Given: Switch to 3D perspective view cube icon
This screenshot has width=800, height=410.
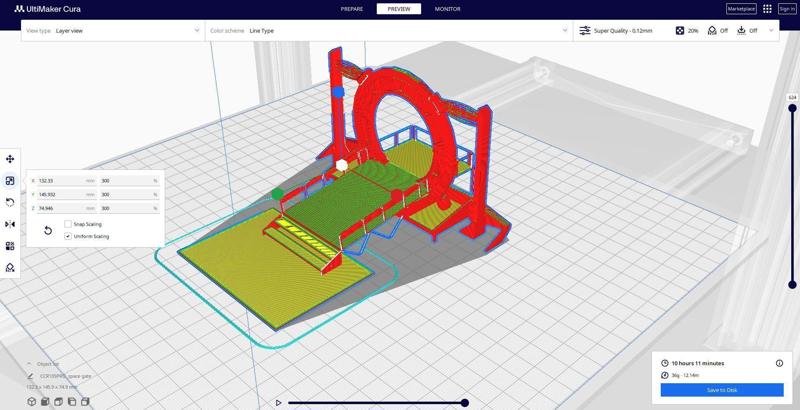Looking at the screenshot, I should coord(32,402).
